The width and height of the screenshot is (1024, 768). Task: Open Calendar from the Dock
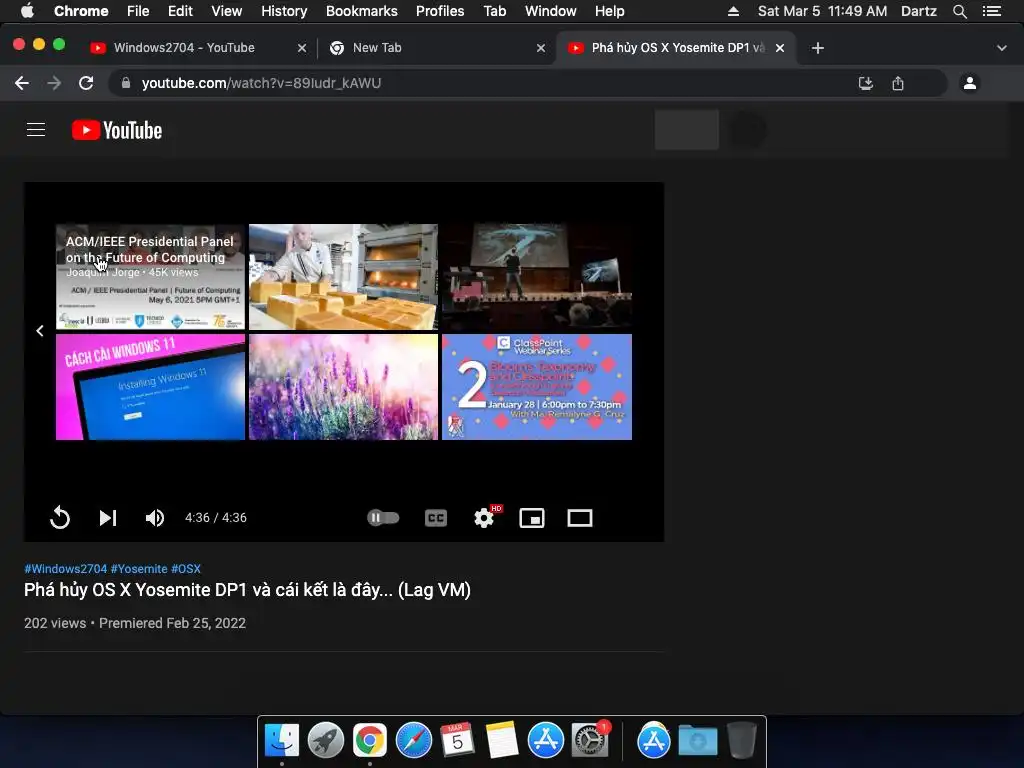(x=458, y=741)
